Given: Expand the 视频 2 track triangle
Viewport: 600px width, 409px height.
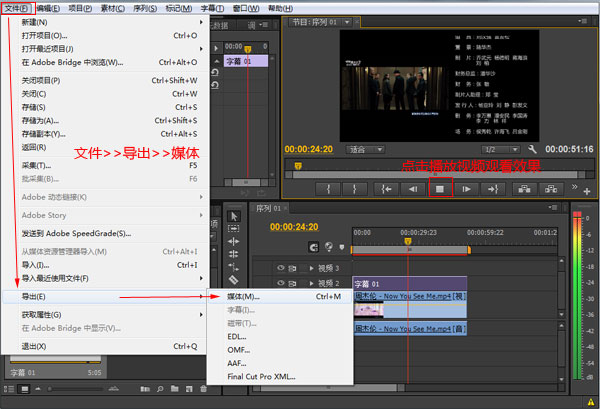Looking at the screenshot, I should (x=311, y=284).
